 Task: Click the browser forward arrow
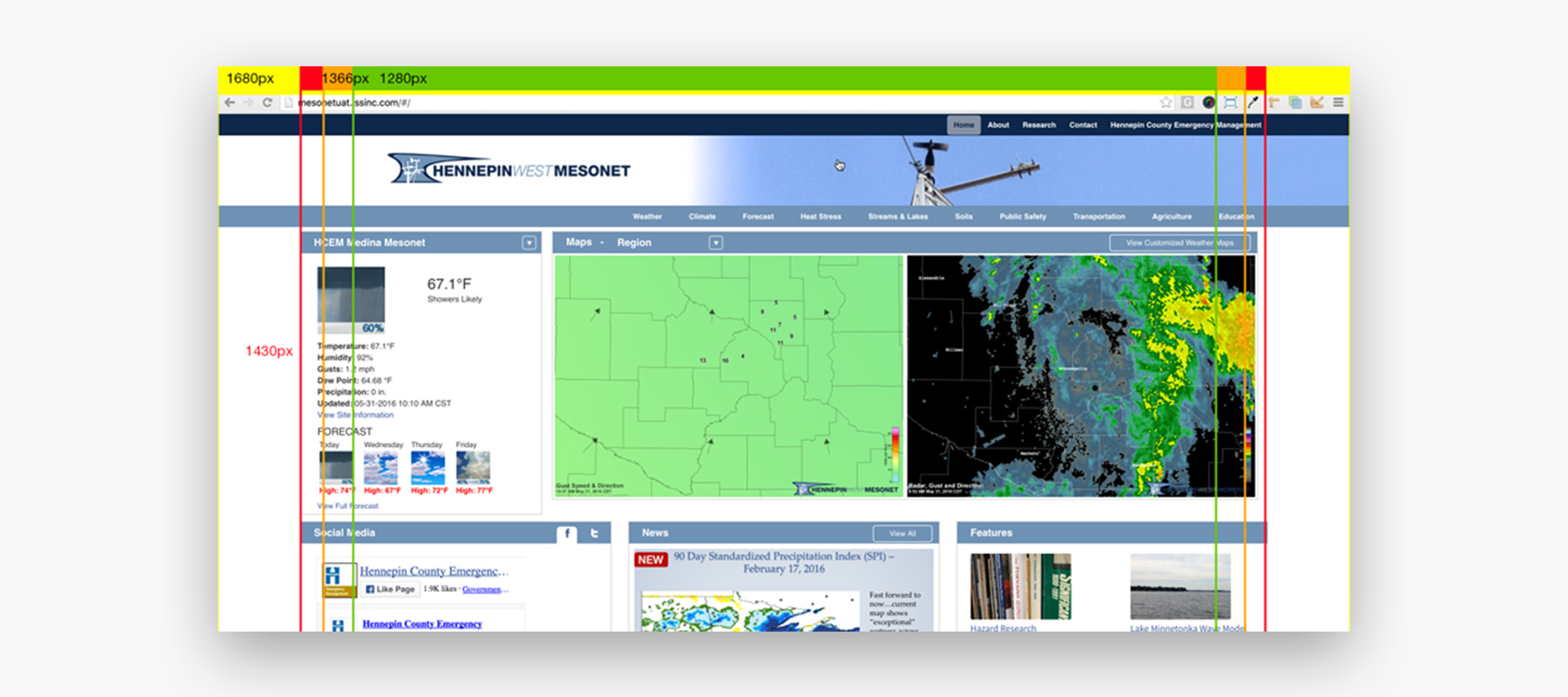248,103
